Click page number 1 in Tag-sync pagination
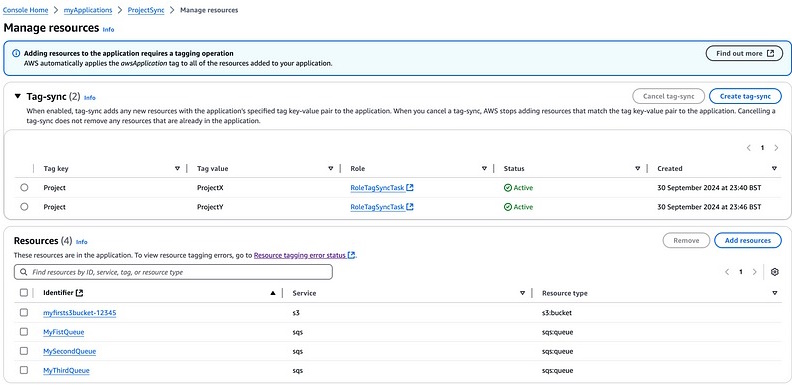This screenshot has width=792, height=385. click(x=762, y=148)
